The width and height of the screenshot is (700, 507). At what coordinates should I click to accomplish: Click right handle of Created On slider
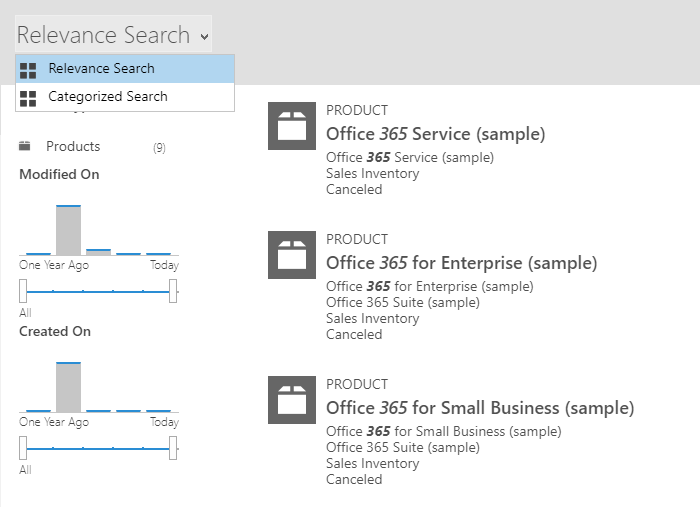pos(173,448)
